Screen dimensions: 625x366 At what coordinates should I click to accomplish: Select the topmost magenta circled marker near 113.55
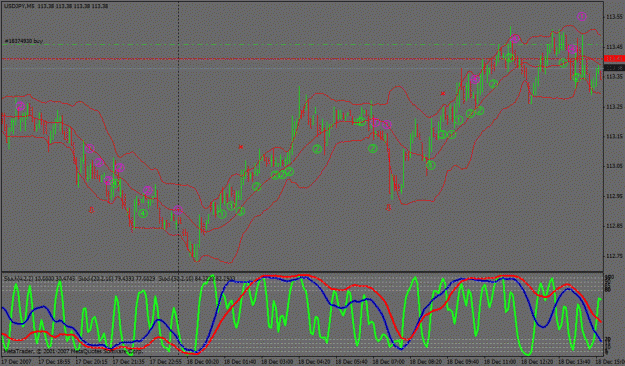click(582, 17)
